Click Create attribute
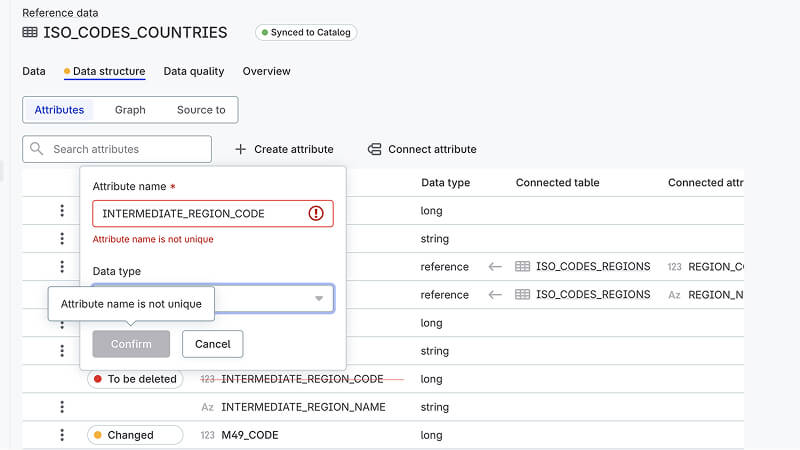Image resolution: width=800 pixels, height=450 pixels. (x=284, y=149)
